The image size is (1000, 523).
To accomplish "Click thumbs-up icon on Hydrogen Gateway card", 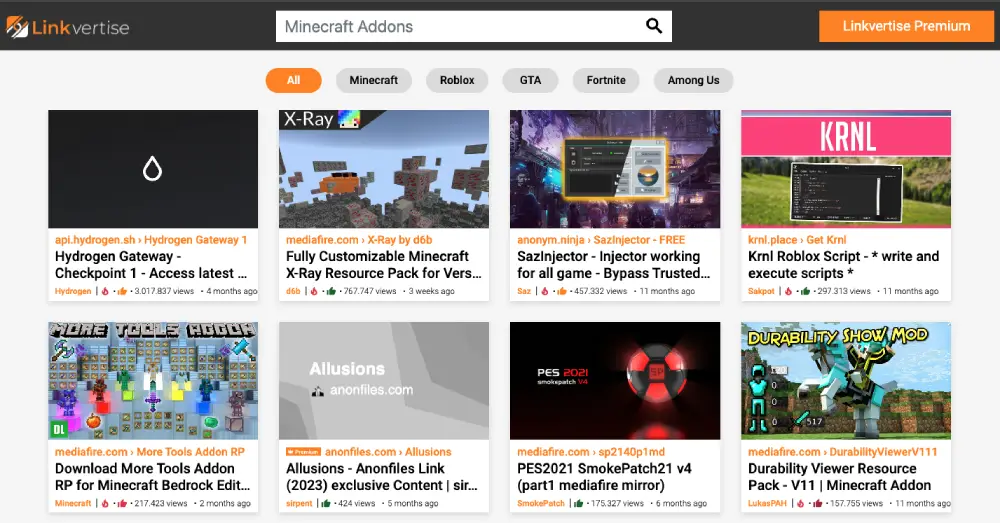I will pyautogui.click(x=122, y=291).
